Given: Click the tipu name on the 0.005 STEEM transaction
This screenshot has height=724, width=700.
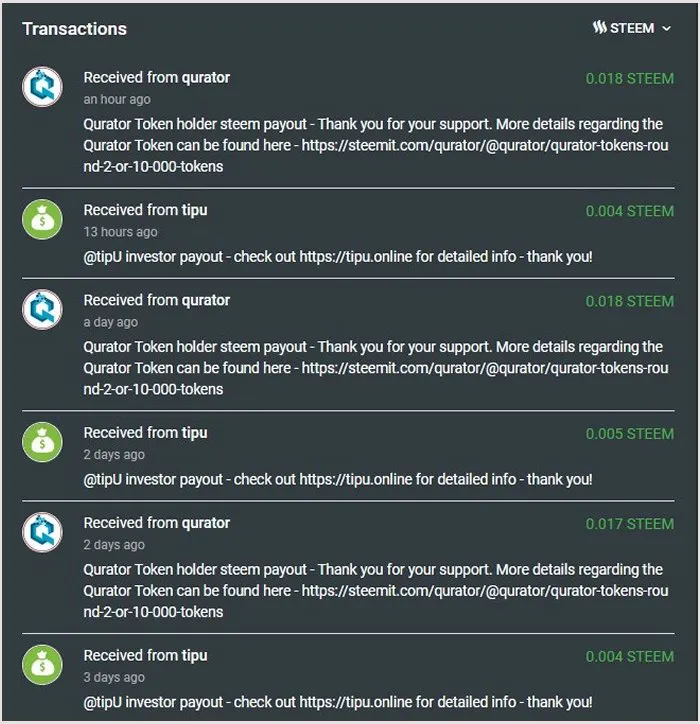Looking at the screenshot, I should click(x=194, y=433).
